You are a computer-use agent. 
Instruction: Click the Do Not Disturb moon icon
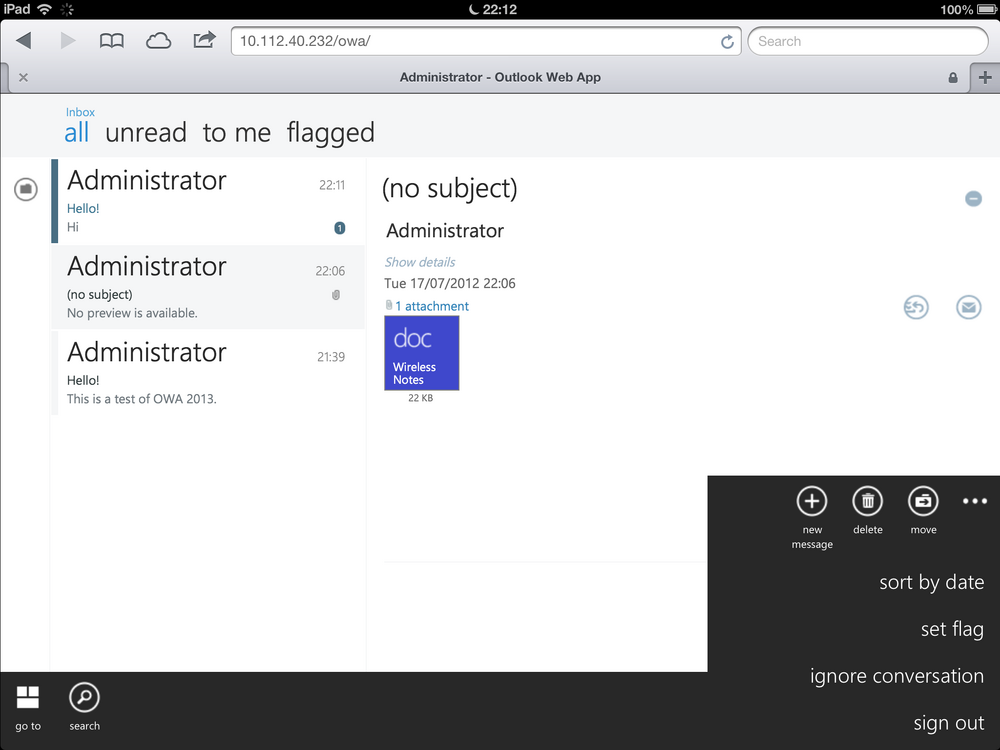473,9
